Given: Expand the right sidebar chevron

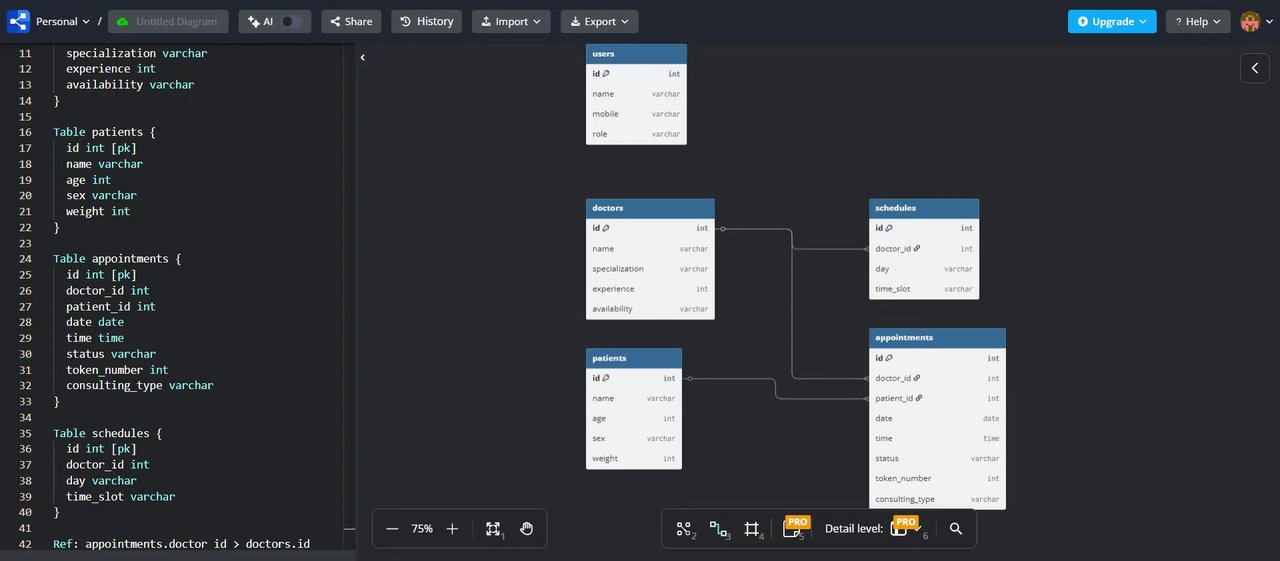Looking at the screenshot, I should 1255,68.
